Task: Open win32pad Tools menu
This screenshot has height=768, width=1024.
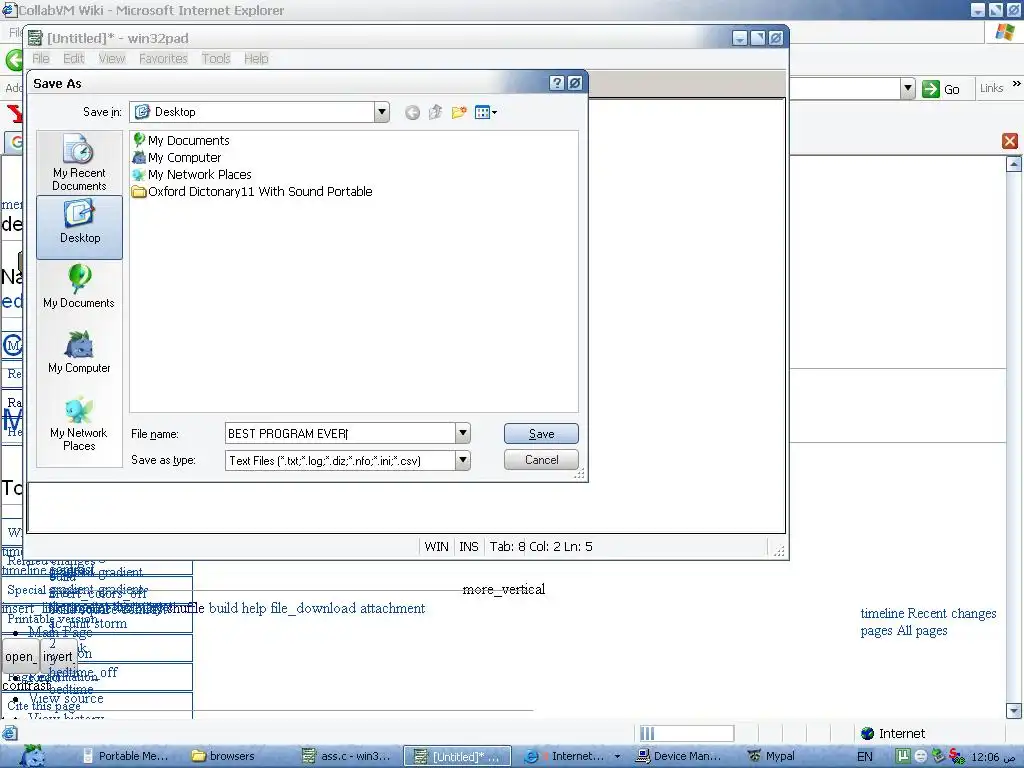Action: (216, 59)
